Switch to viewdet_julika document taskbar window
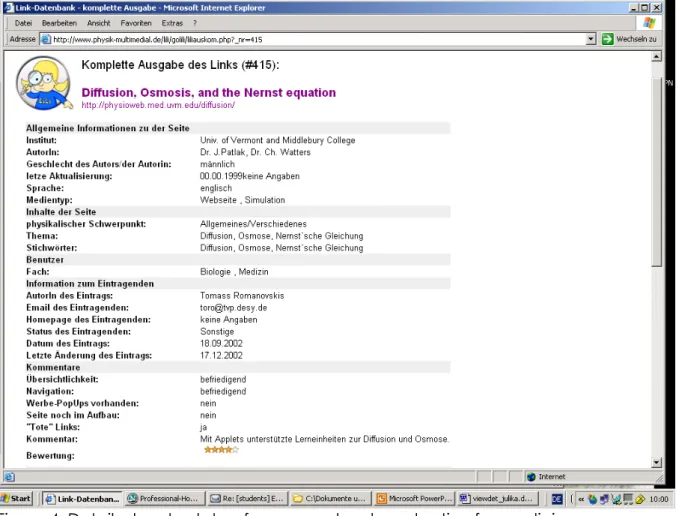Image resolution: width=676 pixels, height=516 pixels. point(498,499)
